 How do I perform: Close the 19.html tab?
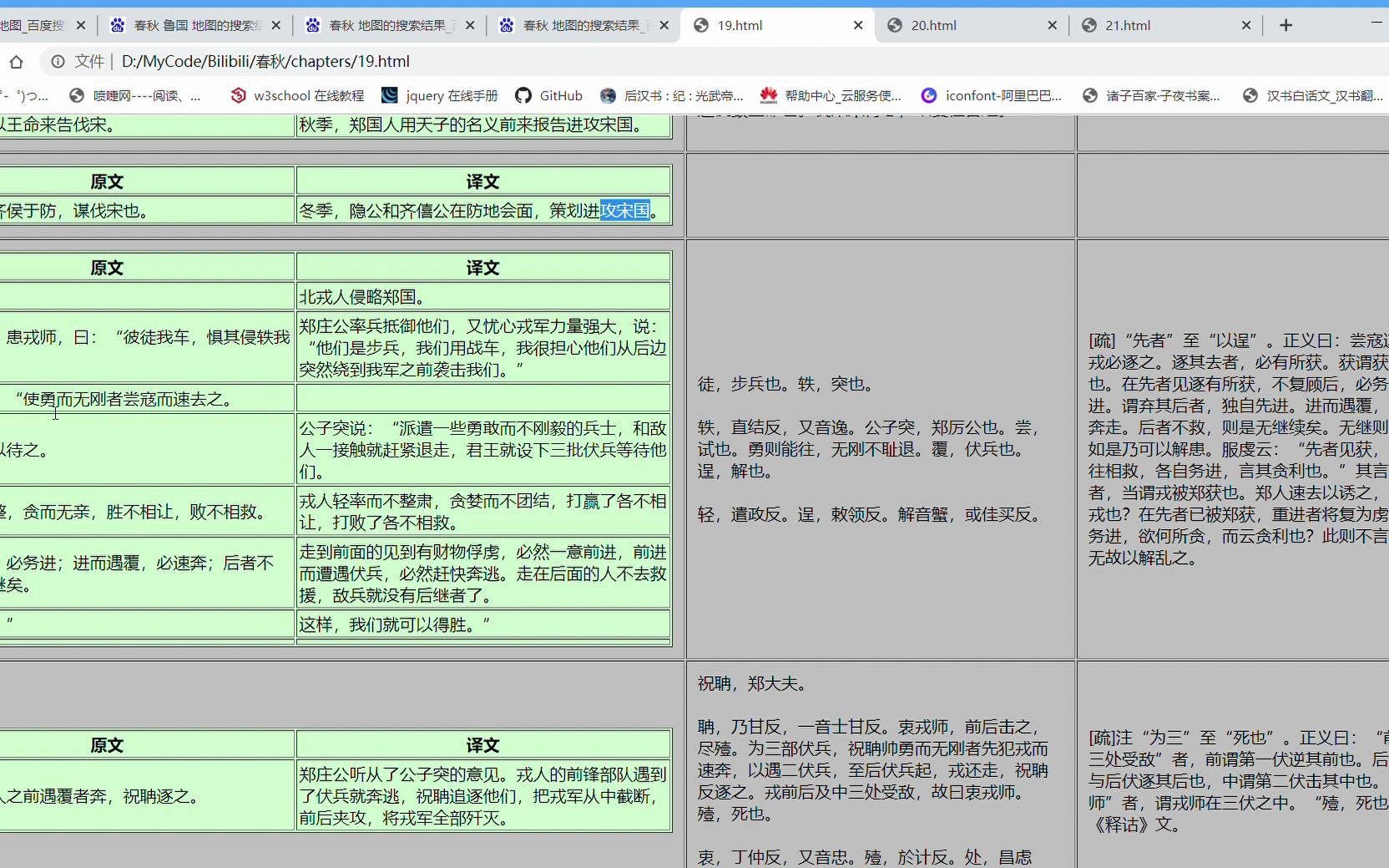[858, 25]
